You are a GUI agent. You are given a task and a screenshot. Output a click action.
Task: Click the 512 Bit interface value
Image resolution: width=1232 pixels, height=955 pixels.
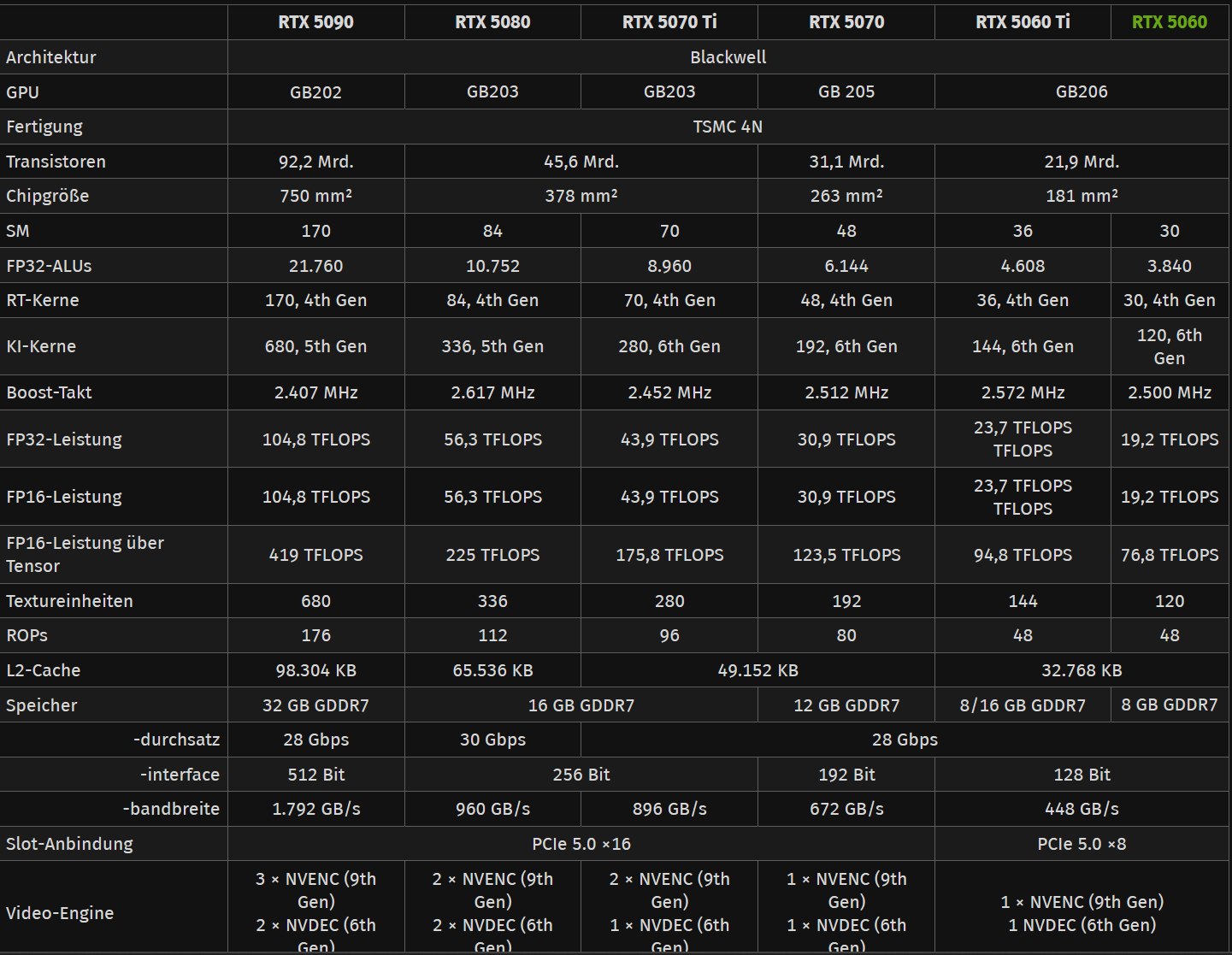(315, 775)
